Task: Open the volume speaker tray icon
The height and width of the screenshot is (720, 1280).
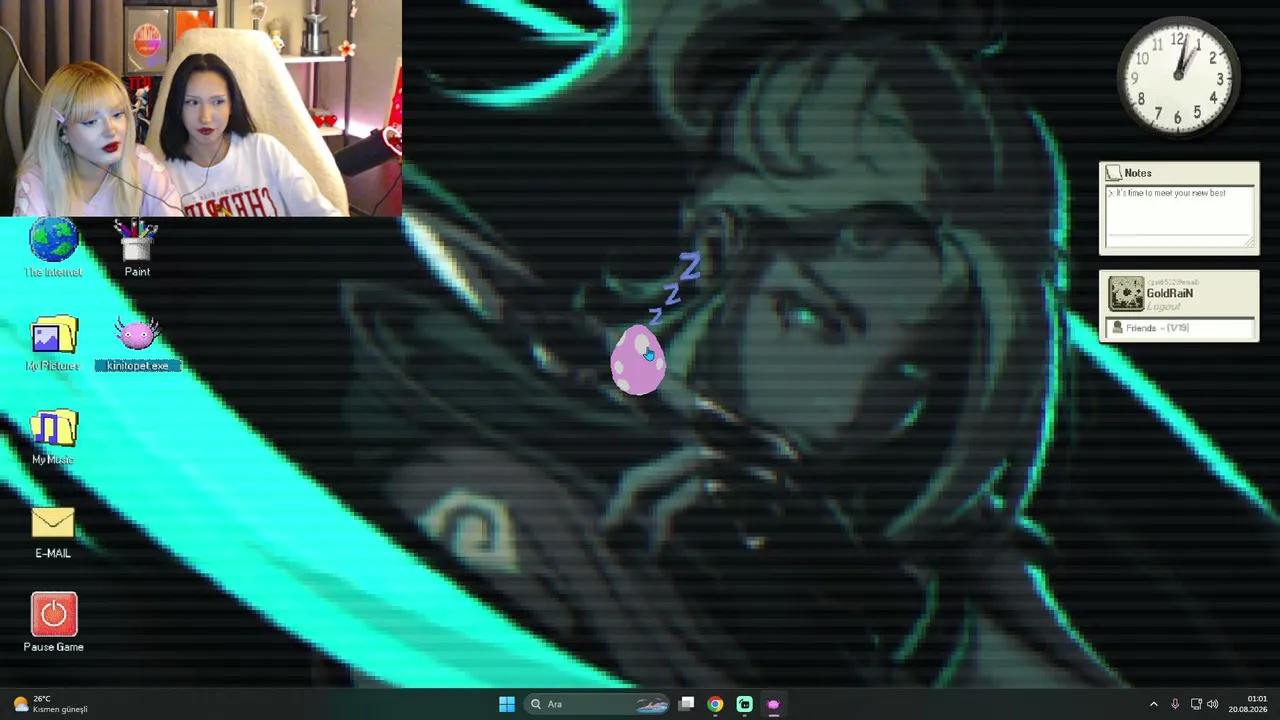Action: 1213,704
